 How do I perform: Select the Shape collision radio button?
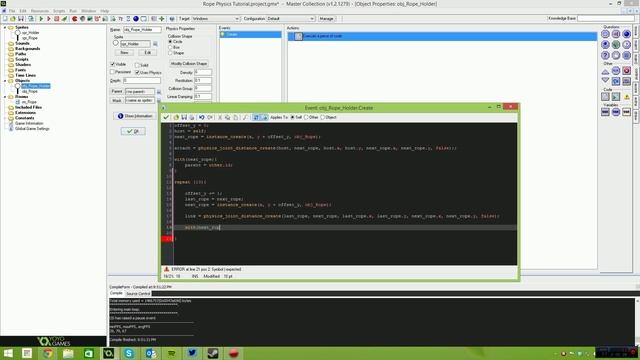coord(170,53)
